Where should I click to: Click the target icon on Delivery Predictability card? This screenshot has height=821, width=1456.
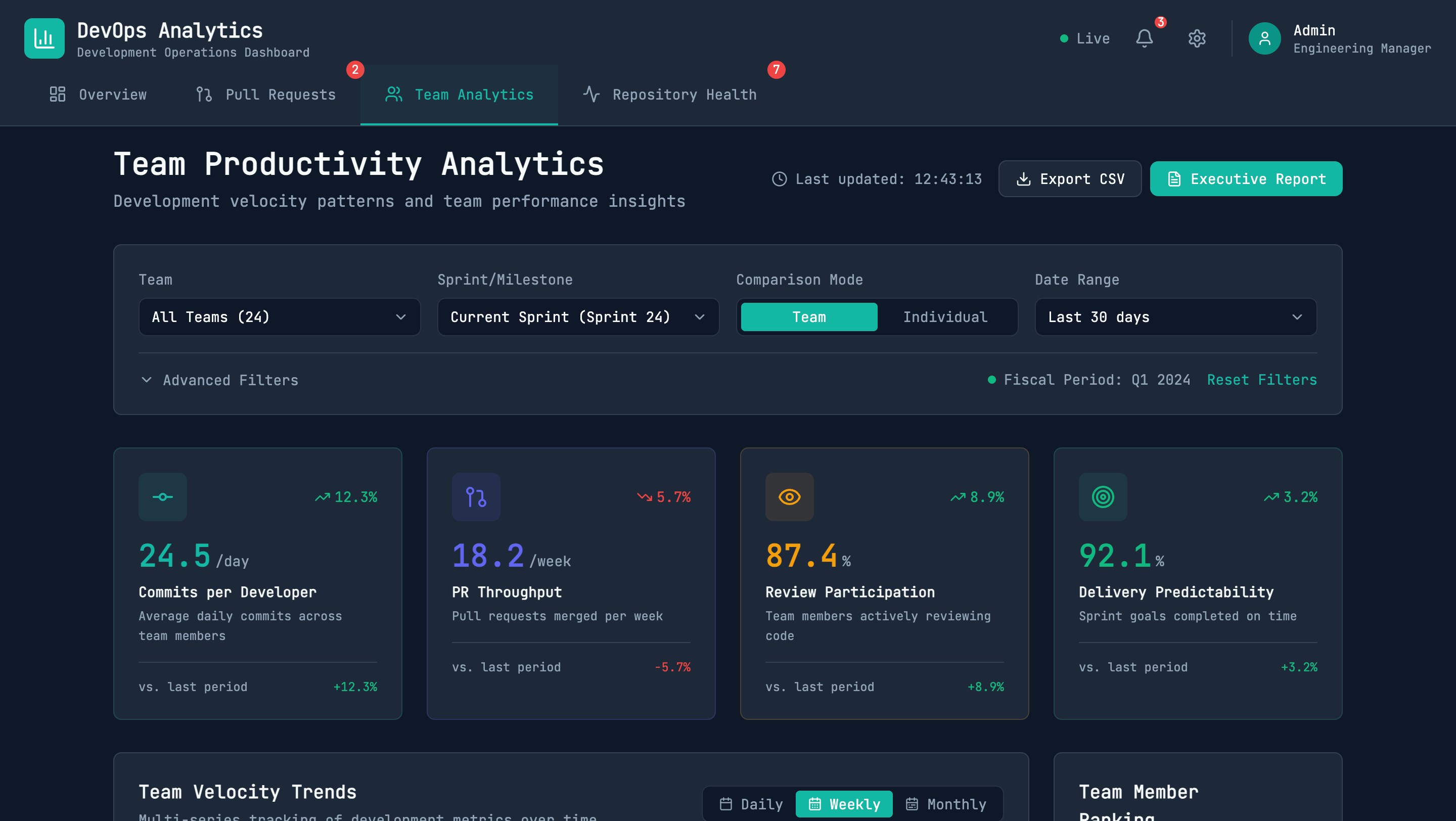tap(1103, 496)
